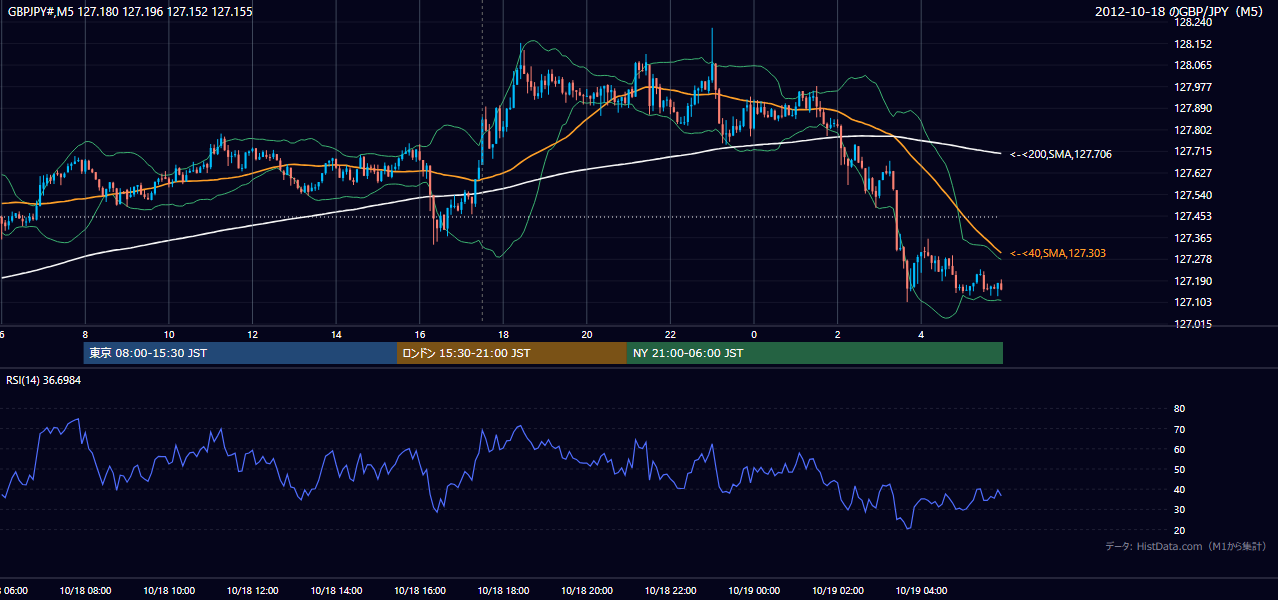
Task: Click hour label 10 on the price chart axis
Action: (x=169, y=334)
